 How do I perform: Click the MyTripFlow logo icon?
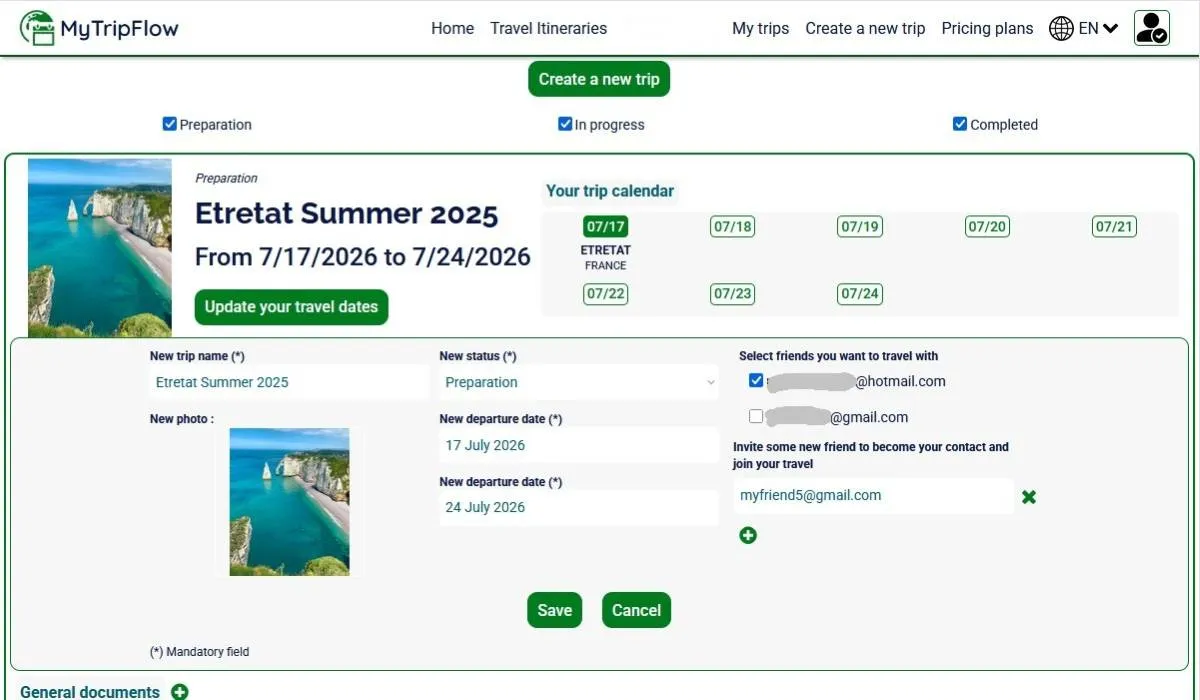(x=37, y=28)
